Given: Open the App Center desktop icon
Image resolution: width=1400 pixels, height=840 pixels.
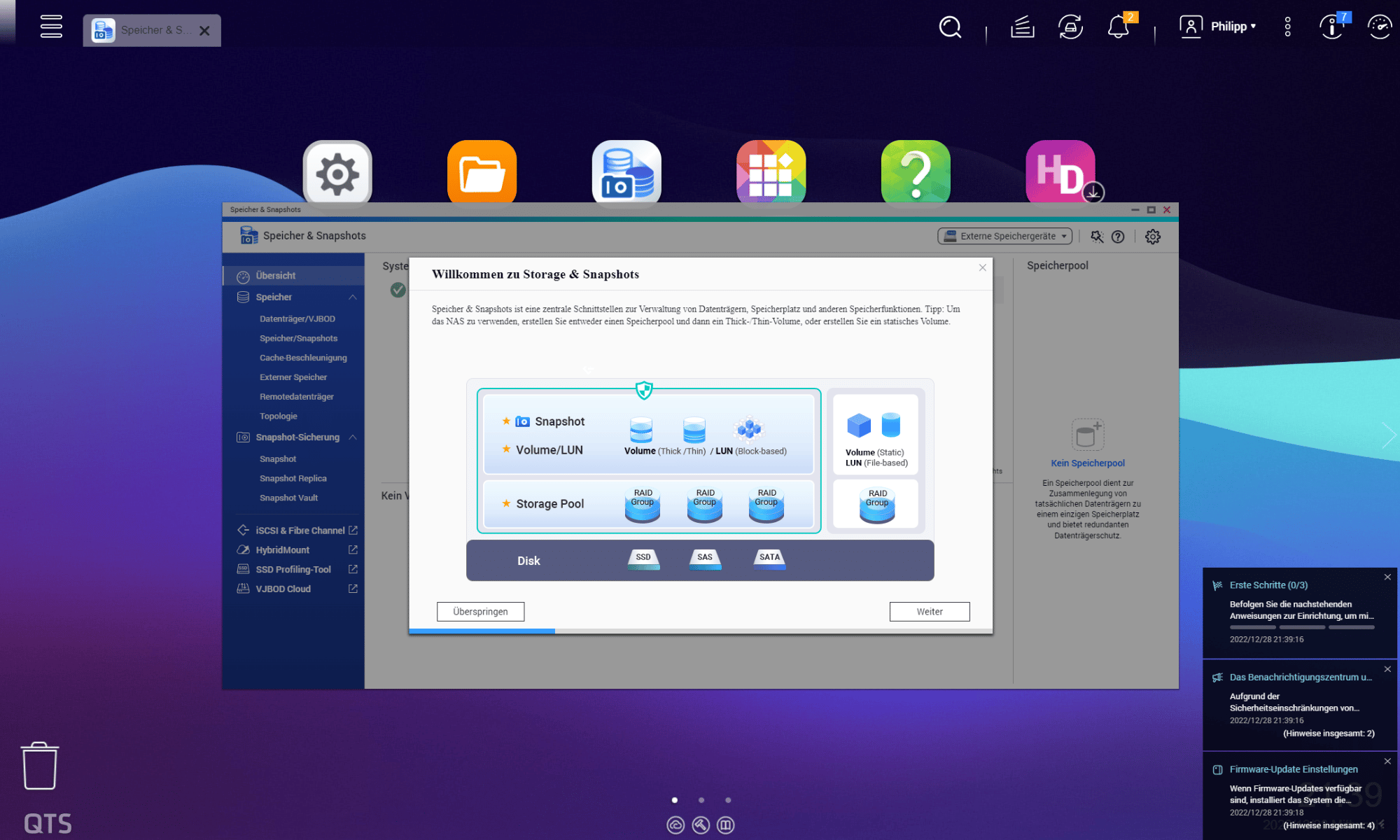Looking at the screenshot, I should point(771,174).
